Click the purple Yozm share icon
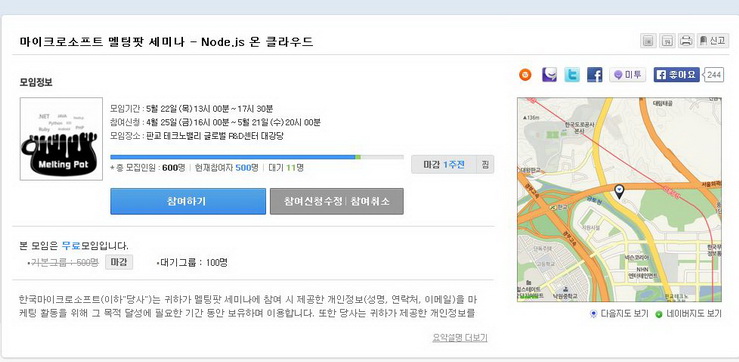 coord(549,74)
